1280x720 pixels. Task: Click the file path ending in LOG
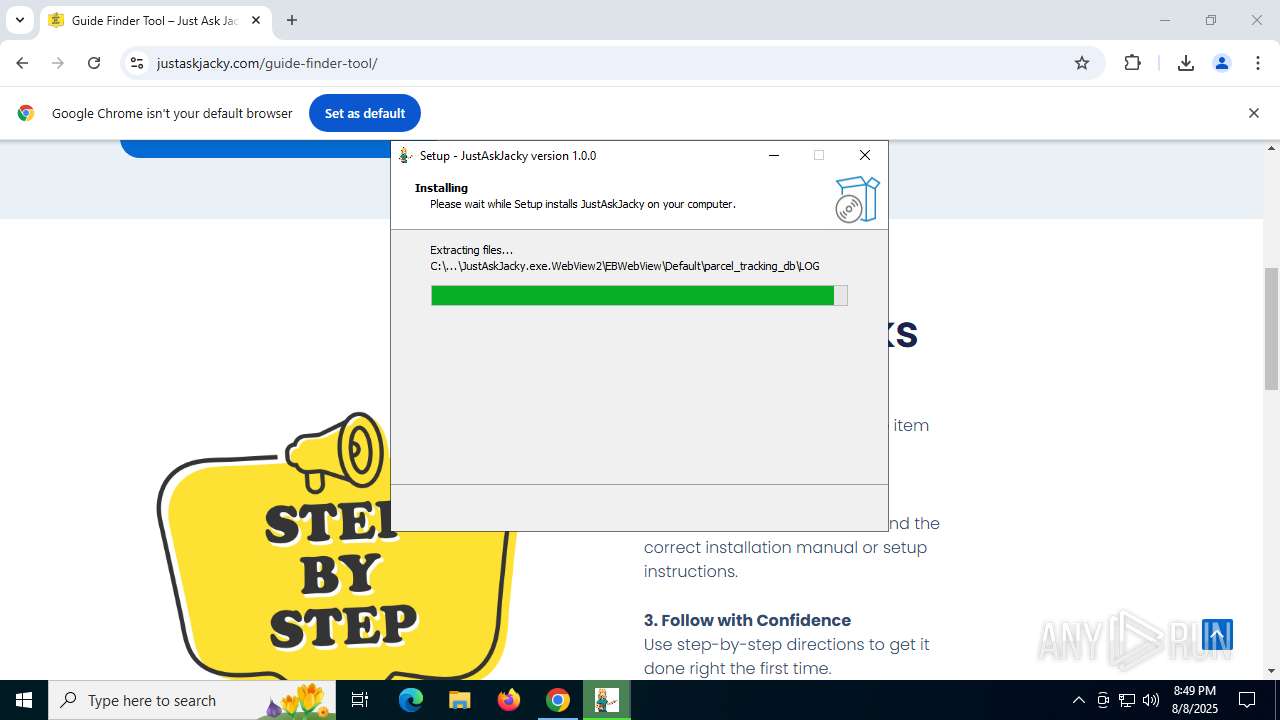[625, 266]
